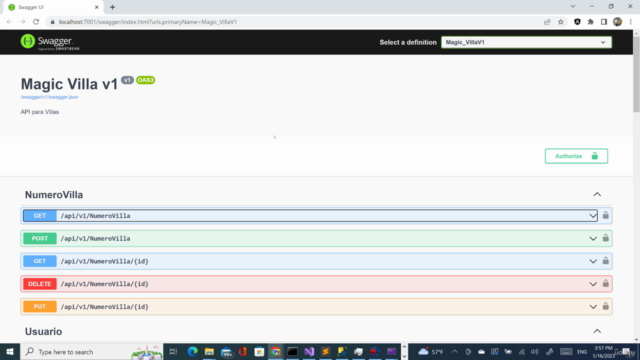This screenshot has width=640, height=360.
Task: Open Microsoft Edge from taskbar
Action: [193, 351]
